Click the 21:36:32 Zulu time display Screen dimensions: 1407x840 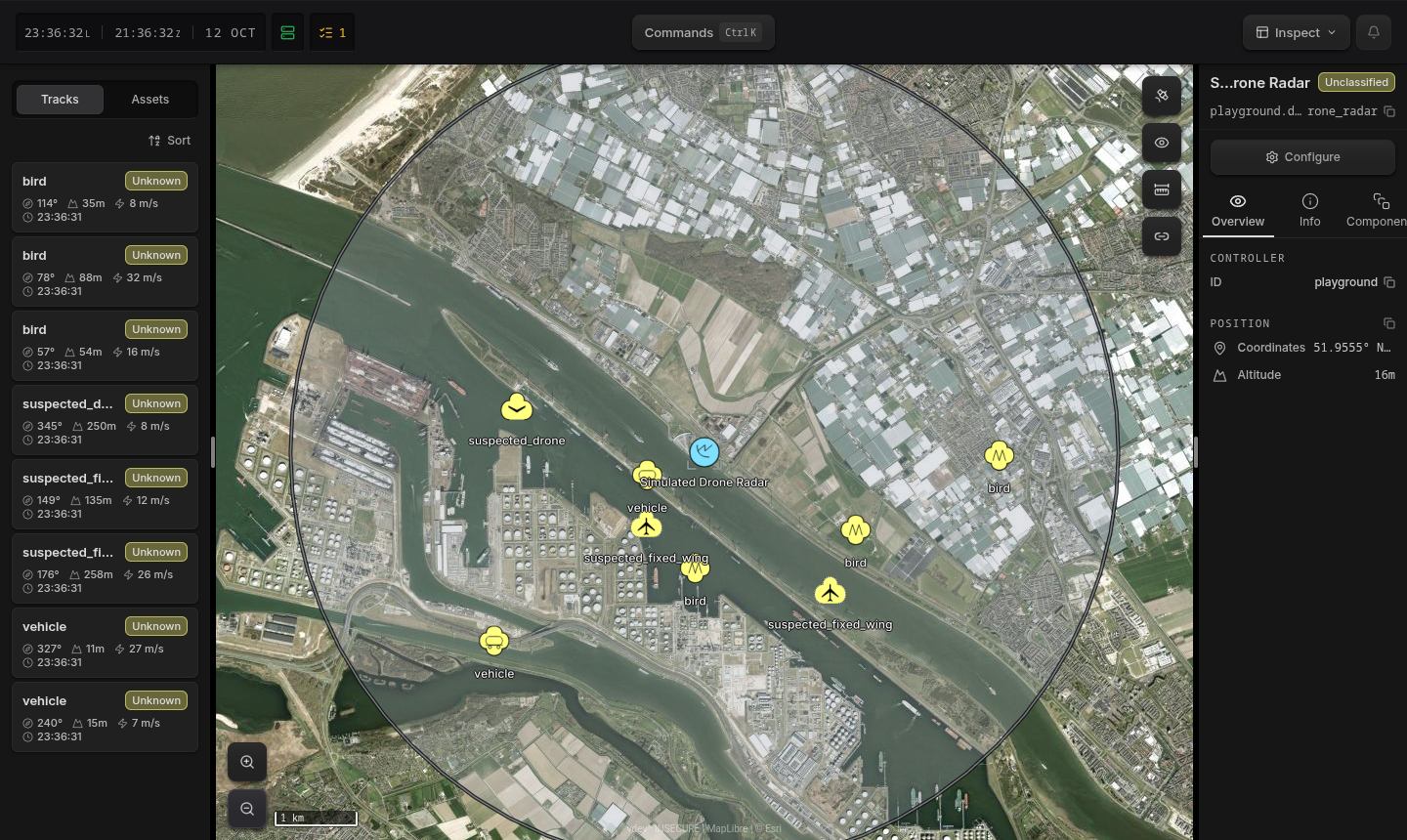(x=148, y=32)
